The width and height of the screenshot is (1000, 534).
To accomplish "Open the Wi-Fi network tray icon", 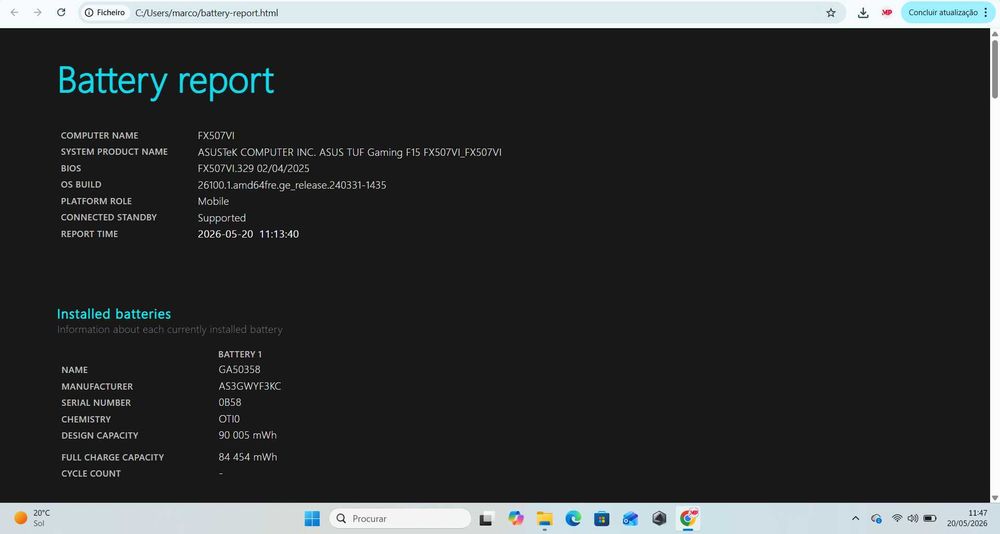I will click(x=897, y=518).
